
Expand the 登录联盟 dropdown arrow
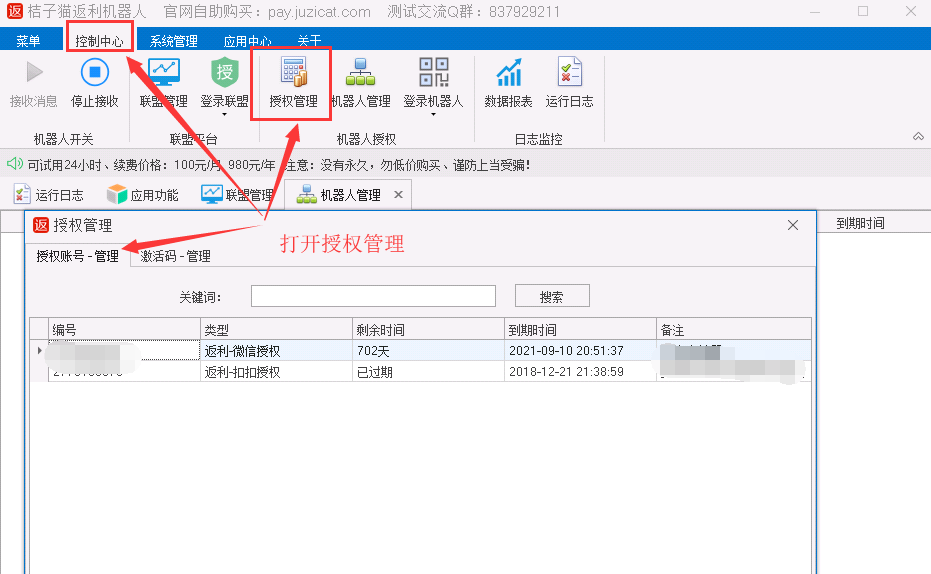click(224, 114)
